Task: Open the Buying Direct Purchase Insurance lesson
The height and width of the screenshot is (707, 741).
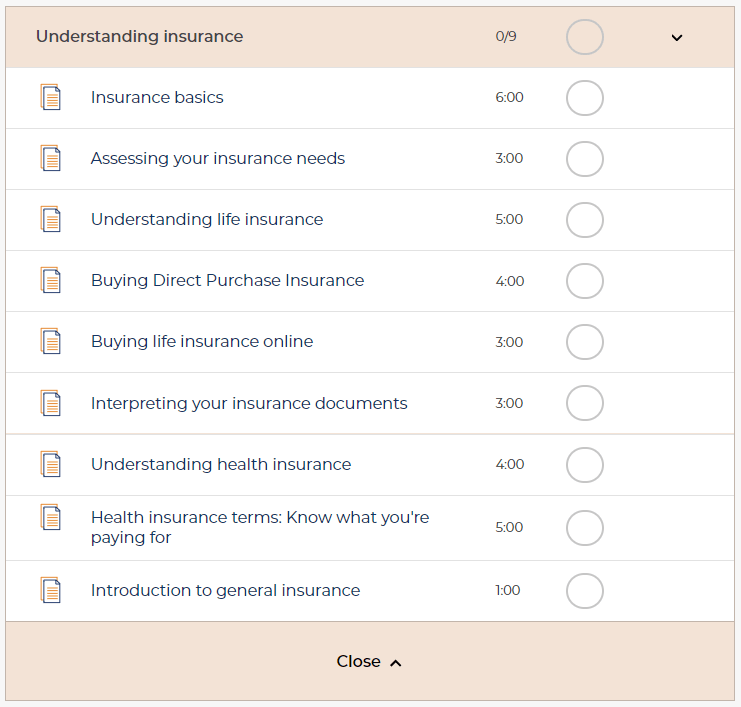Action: coord(227,281)
